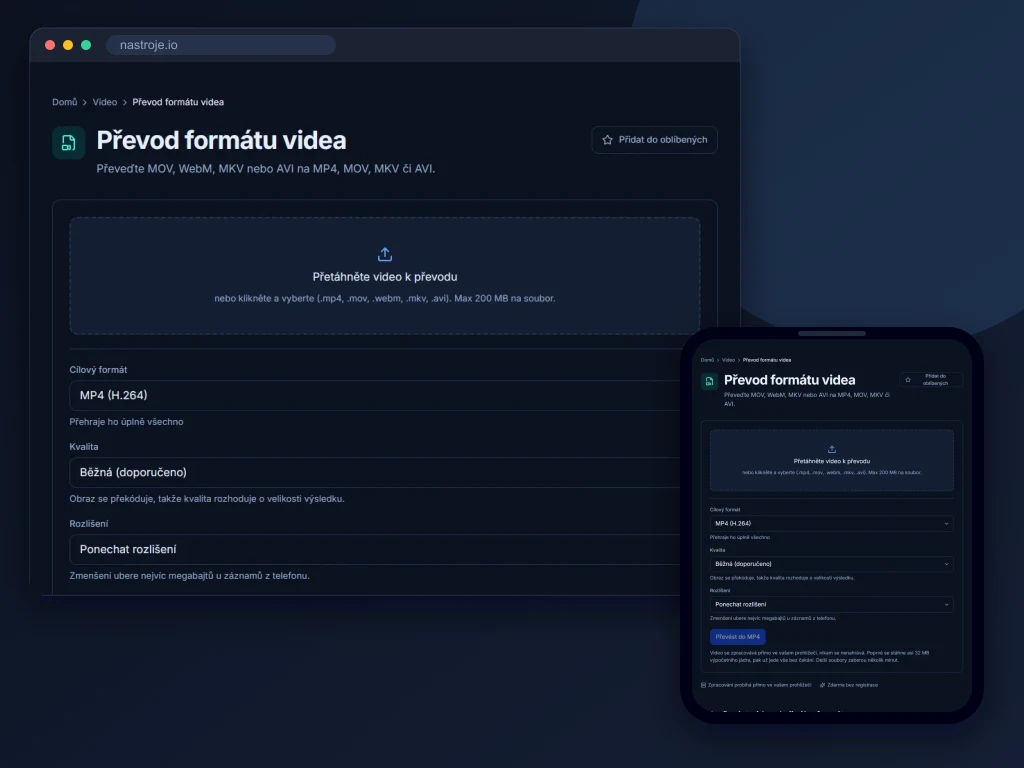Image resolution: width=1024 pixels, height=768 pixels.
Task: Click desktop hint 'Zmenšení ubere nejvíc megabajtů'
Action: coord(189,576)
